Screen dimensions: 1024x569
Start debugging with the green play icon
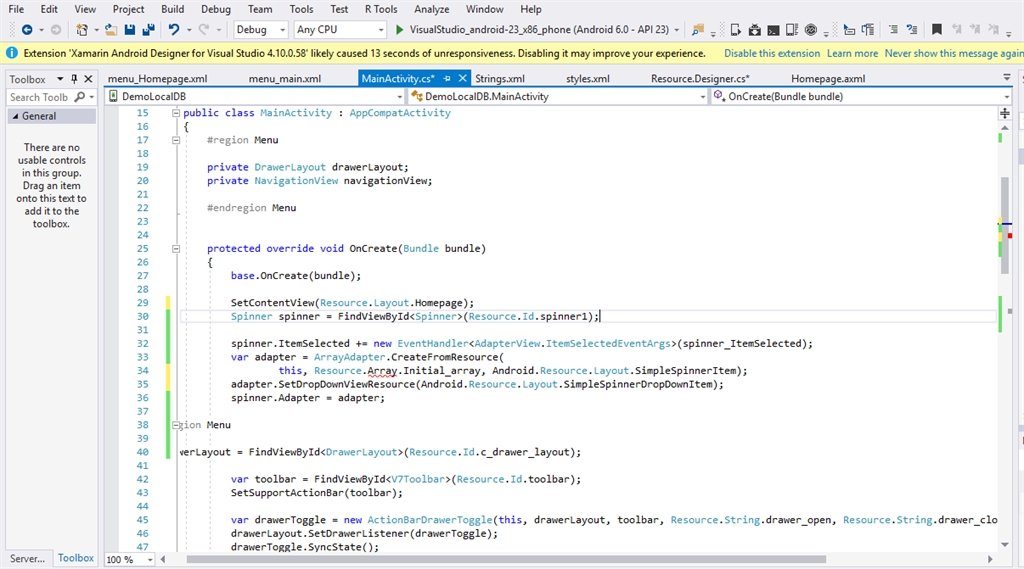pos(400,29)
